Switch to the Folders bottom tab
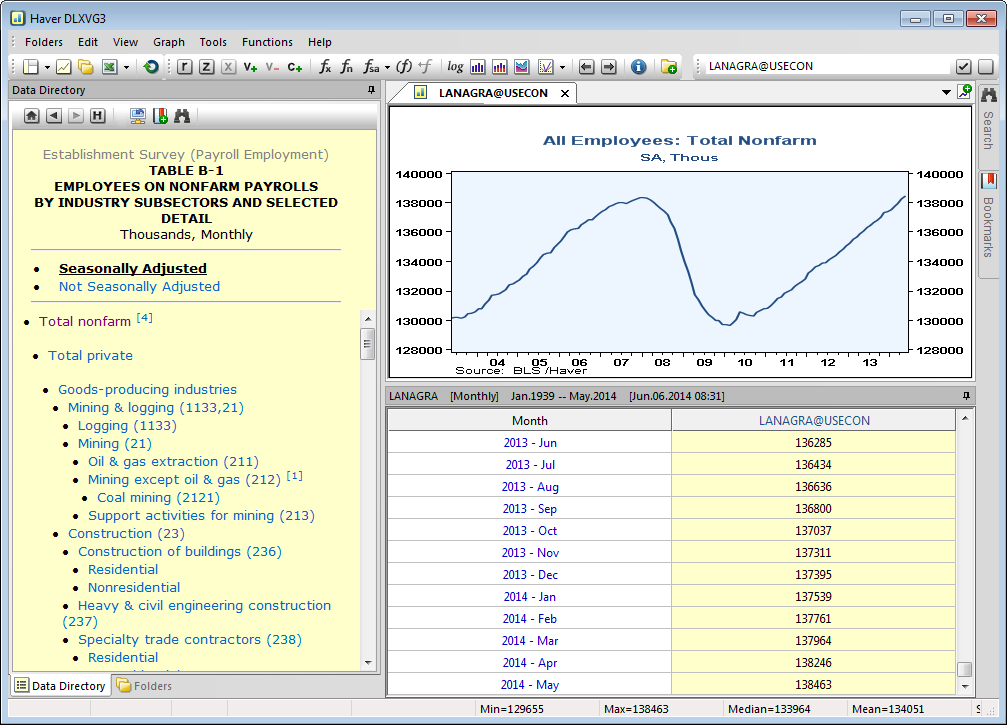 tap(144, 686)
